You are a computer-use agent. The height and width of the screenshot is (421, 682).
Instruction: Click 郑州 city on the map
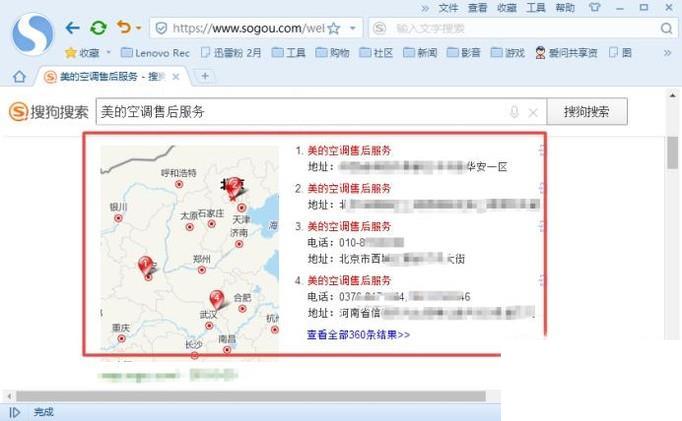tap(201, 260)
